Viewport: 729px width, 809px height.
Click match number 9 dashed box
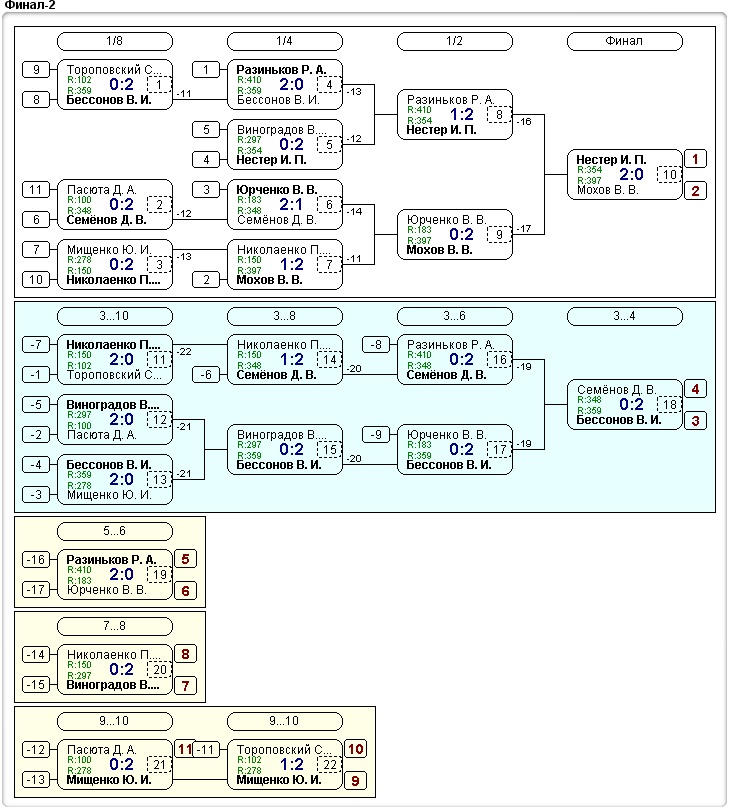coord(499,235)
